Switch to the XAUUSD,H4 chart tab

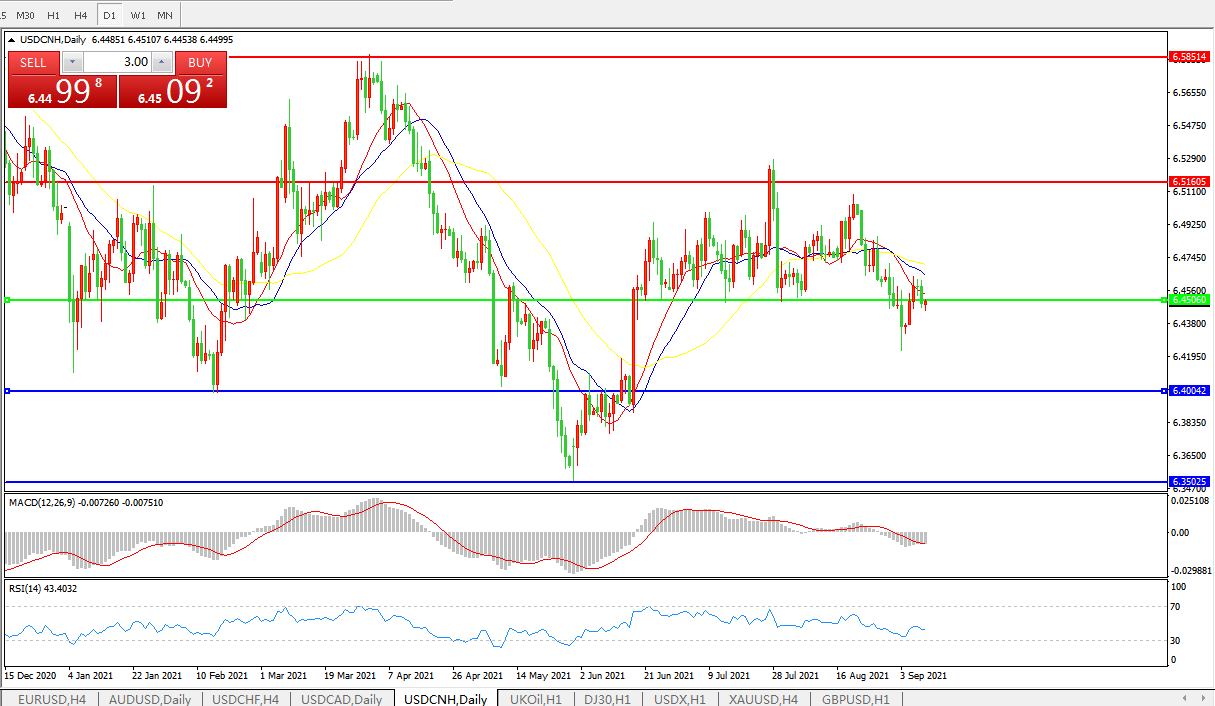[763, 699]
